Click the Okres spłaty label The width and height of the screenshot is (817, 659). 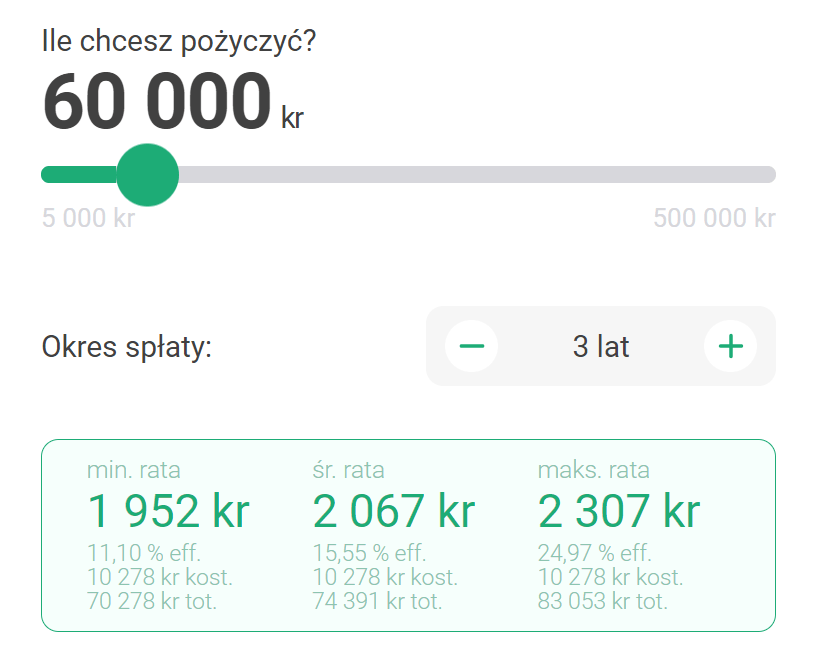127,347
